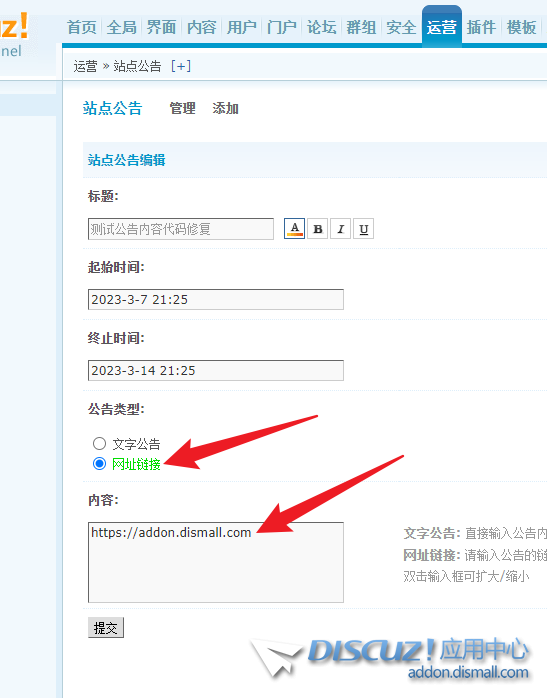Toggle bold formatting for the title

[318, 229]
